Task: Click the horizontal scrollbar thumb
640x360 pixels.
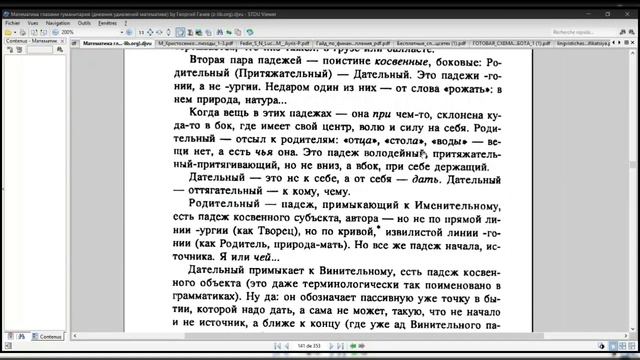Action: click(364, 336)
